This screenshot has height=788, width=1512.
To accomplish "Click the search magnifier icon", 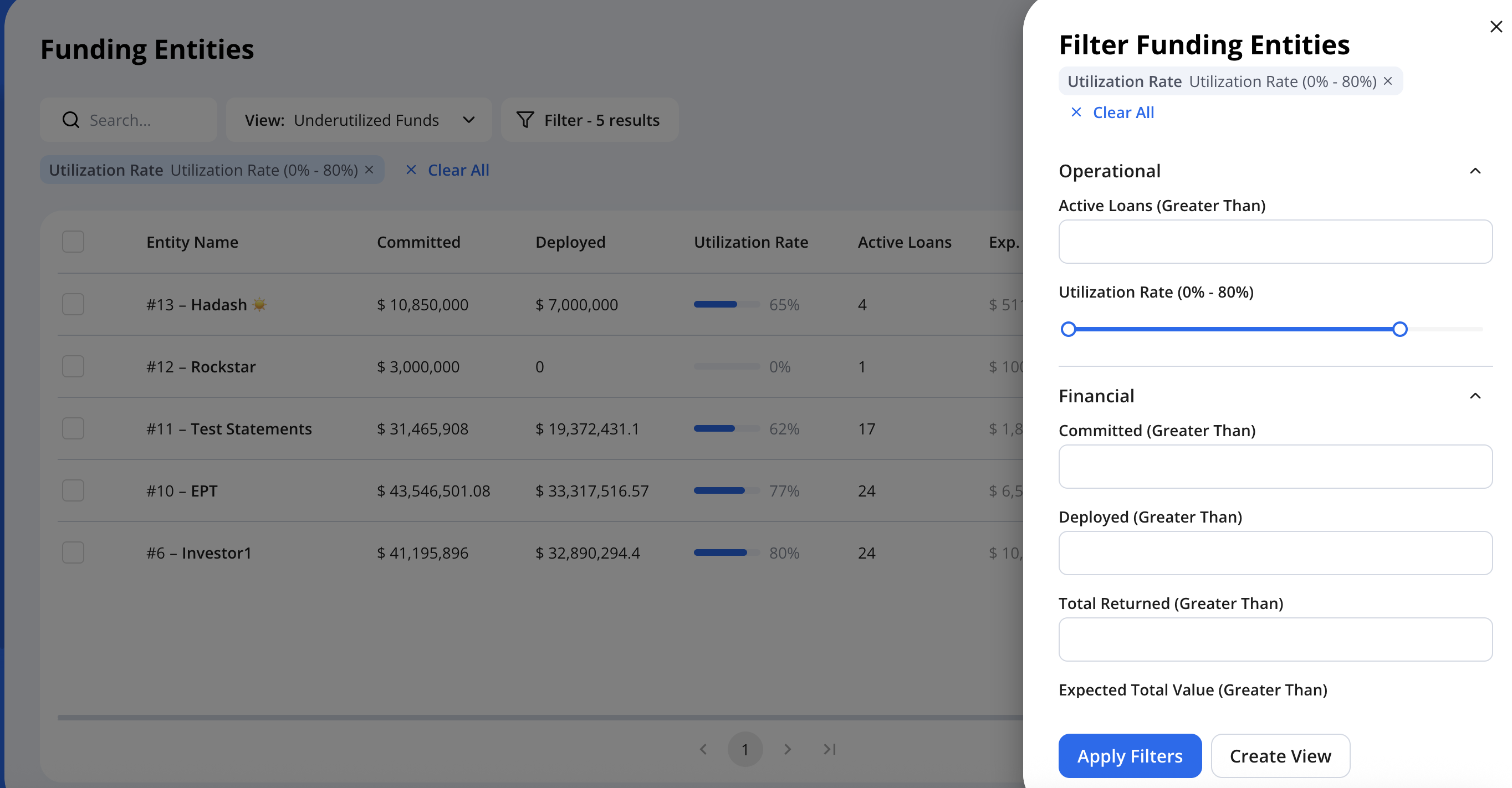I will pos(70,120).
